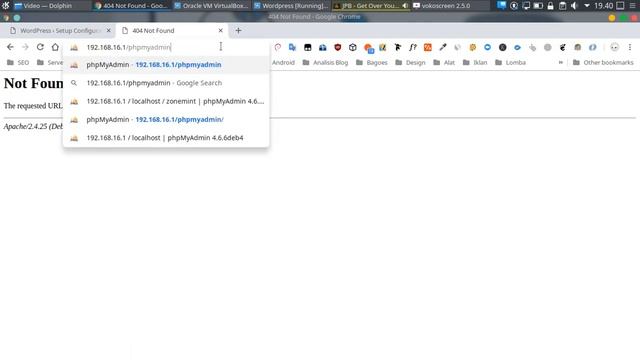Click the Debian swirl extension icon

pos(278,47)
